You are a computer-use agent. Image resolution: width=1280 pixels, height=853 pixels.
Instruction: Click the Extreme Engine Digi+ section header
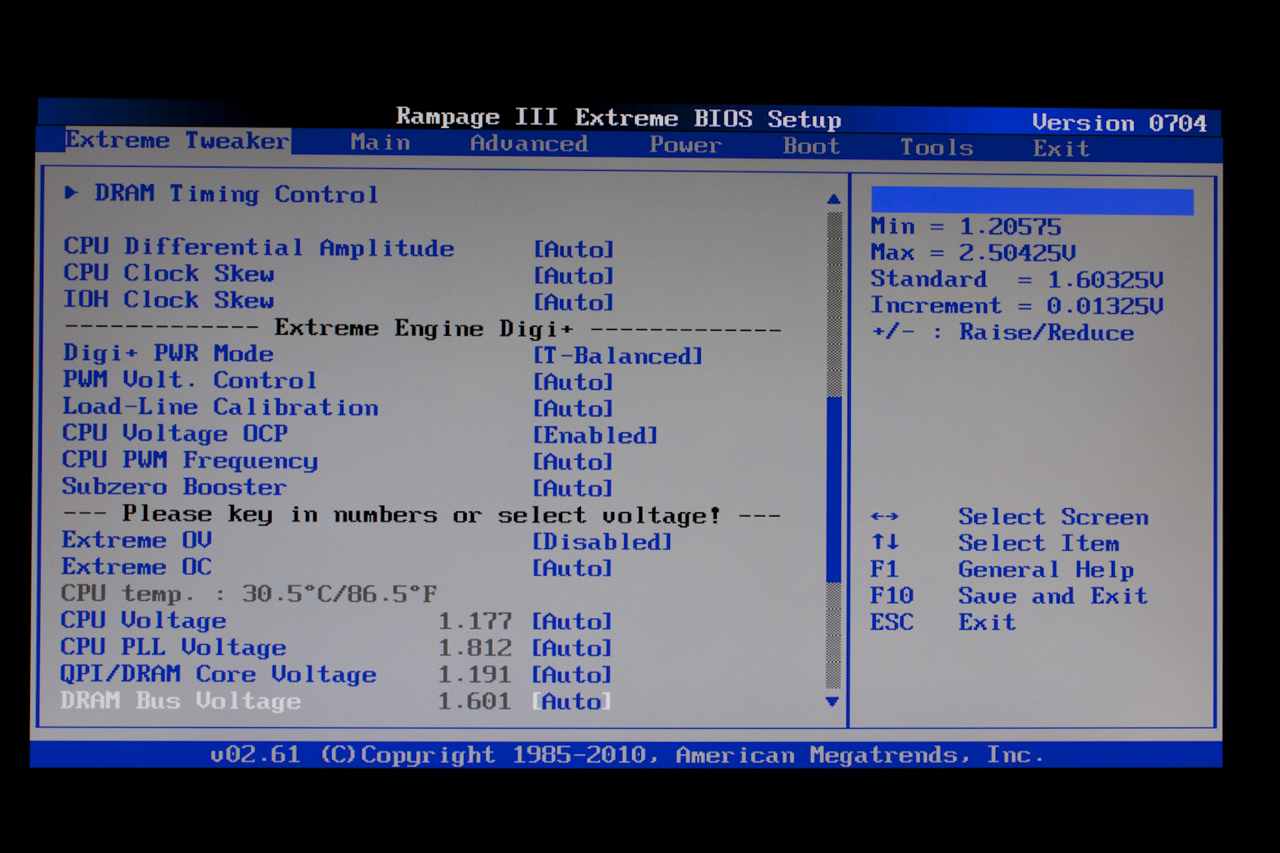click(x=422, y=328)
